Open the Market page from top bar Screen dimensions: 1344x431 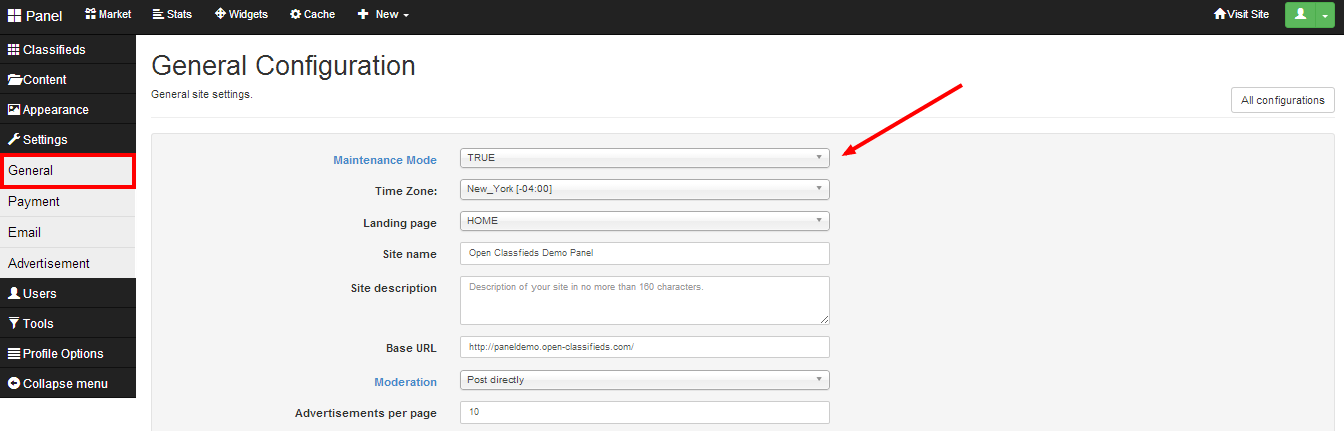click(x=108, y=14)
